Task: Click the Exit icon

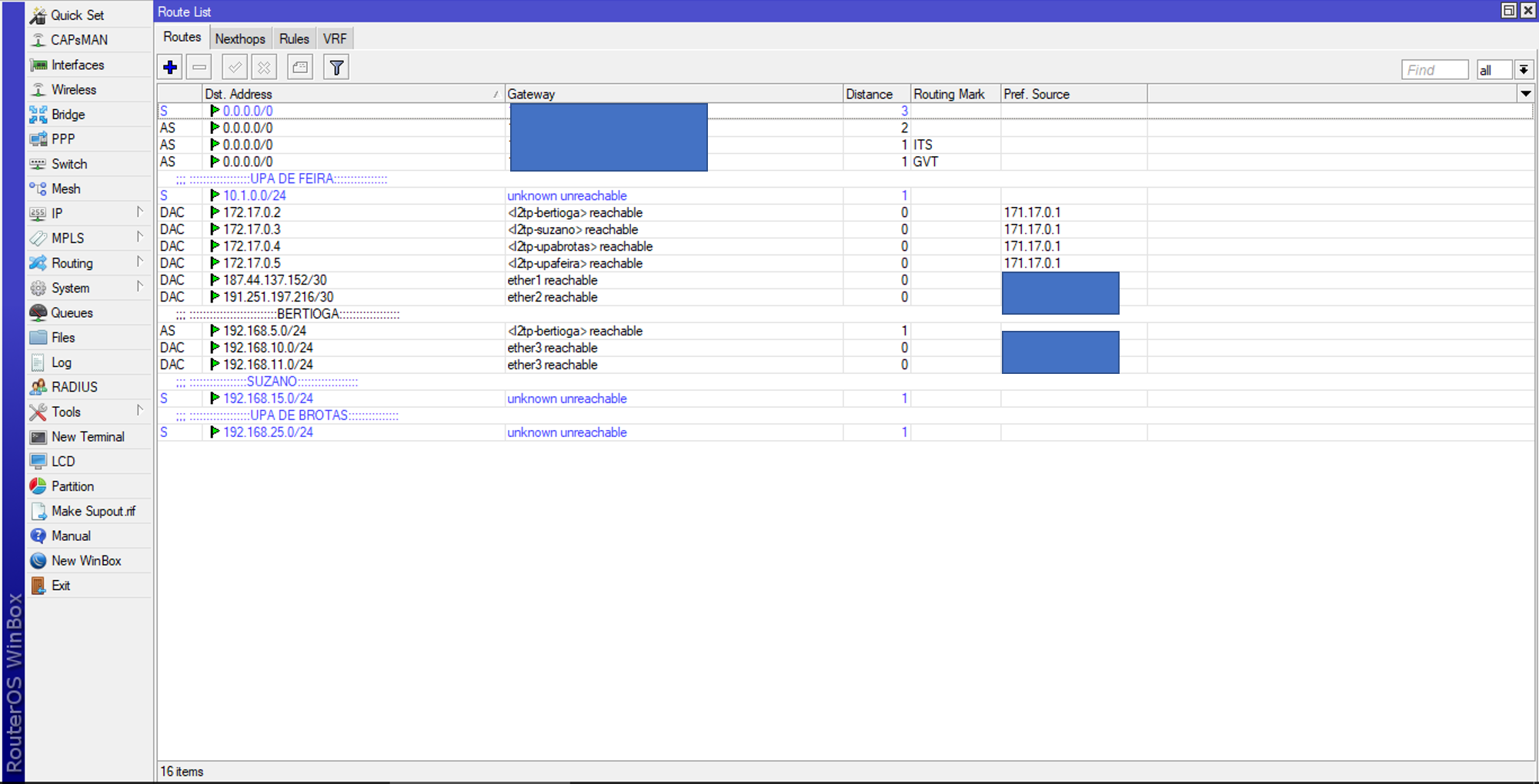Action: pos(38,585)
